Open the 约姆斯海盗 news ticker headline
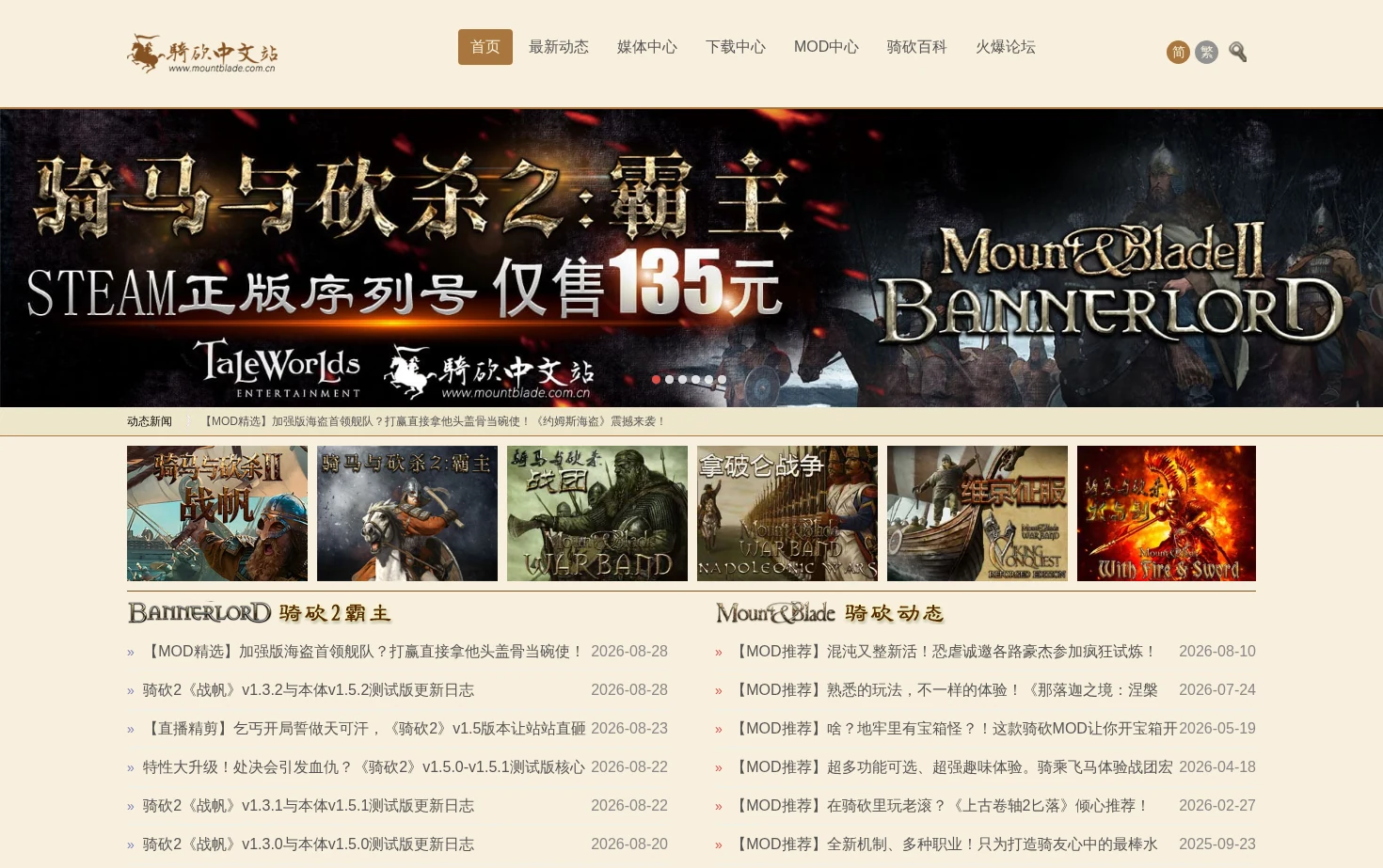Viewport: 1383px width, 868px height. (434, 421)
